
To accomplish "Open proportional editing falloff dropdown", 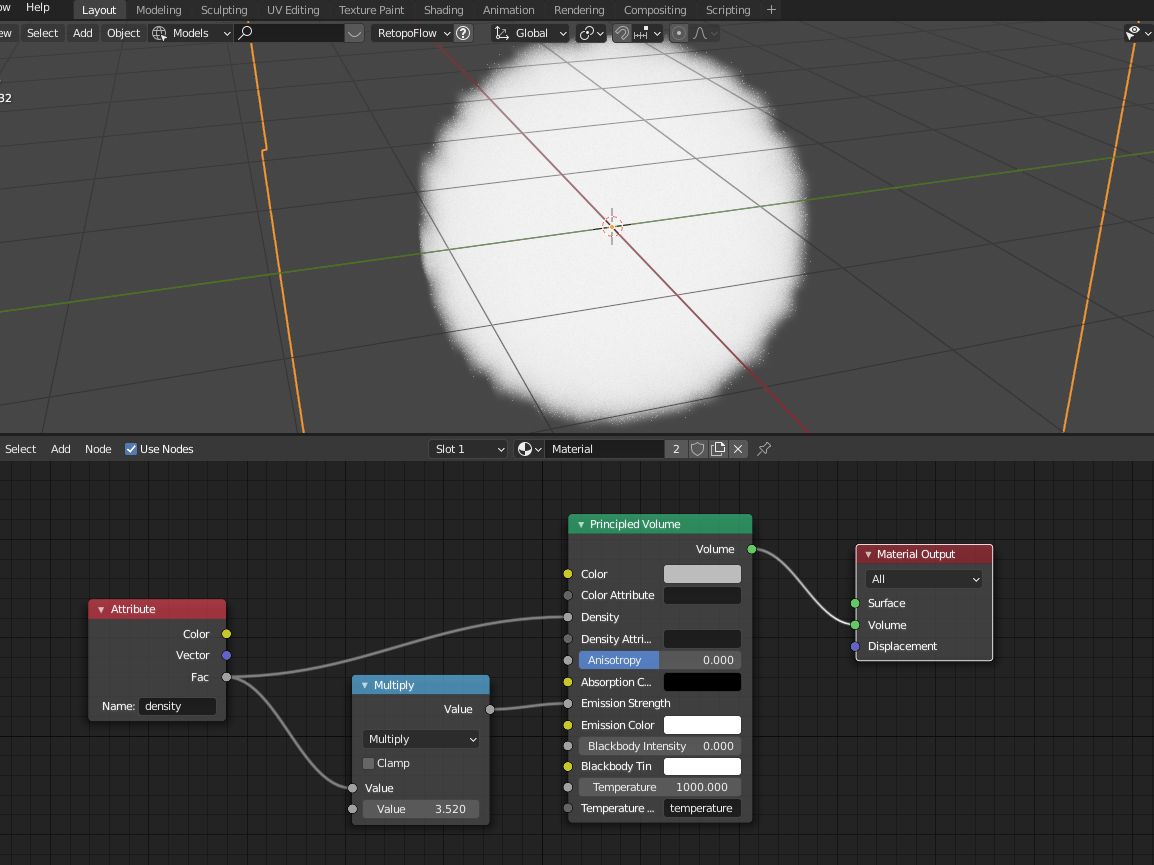I will pos(704,33).
